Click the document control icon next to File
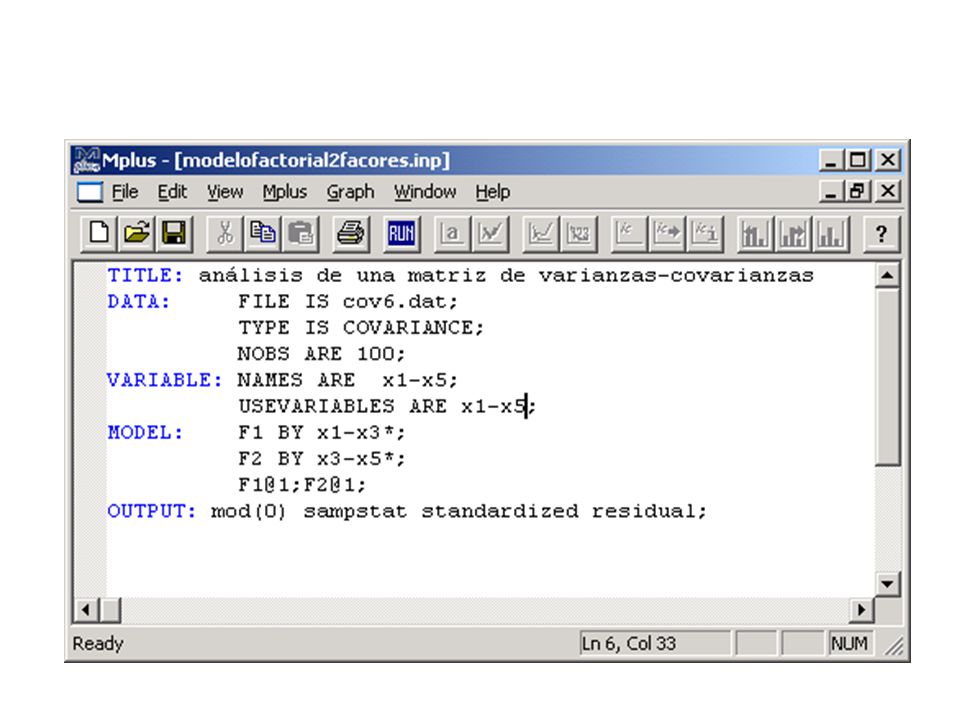 coord(89,192)
